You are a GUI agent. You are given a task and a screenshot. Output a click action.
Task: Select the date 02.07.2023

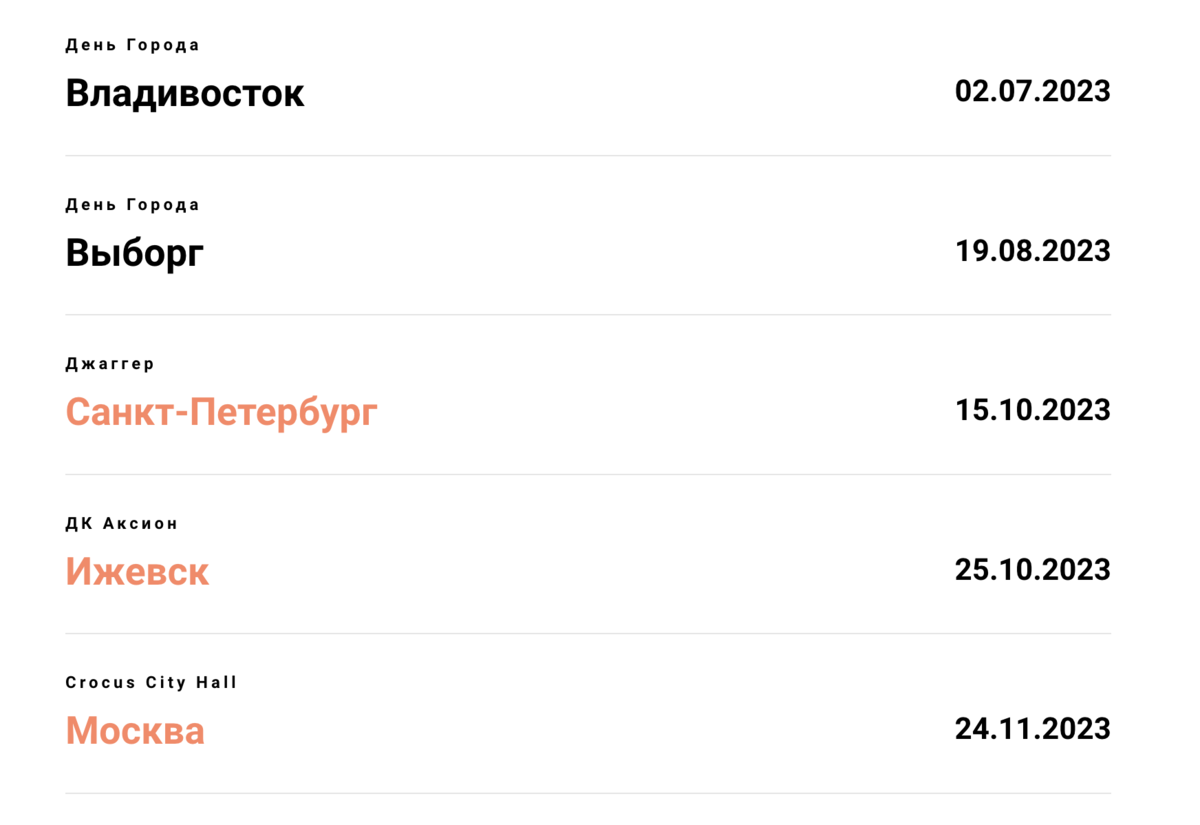pyautogui.click(x=1033, y=91)
